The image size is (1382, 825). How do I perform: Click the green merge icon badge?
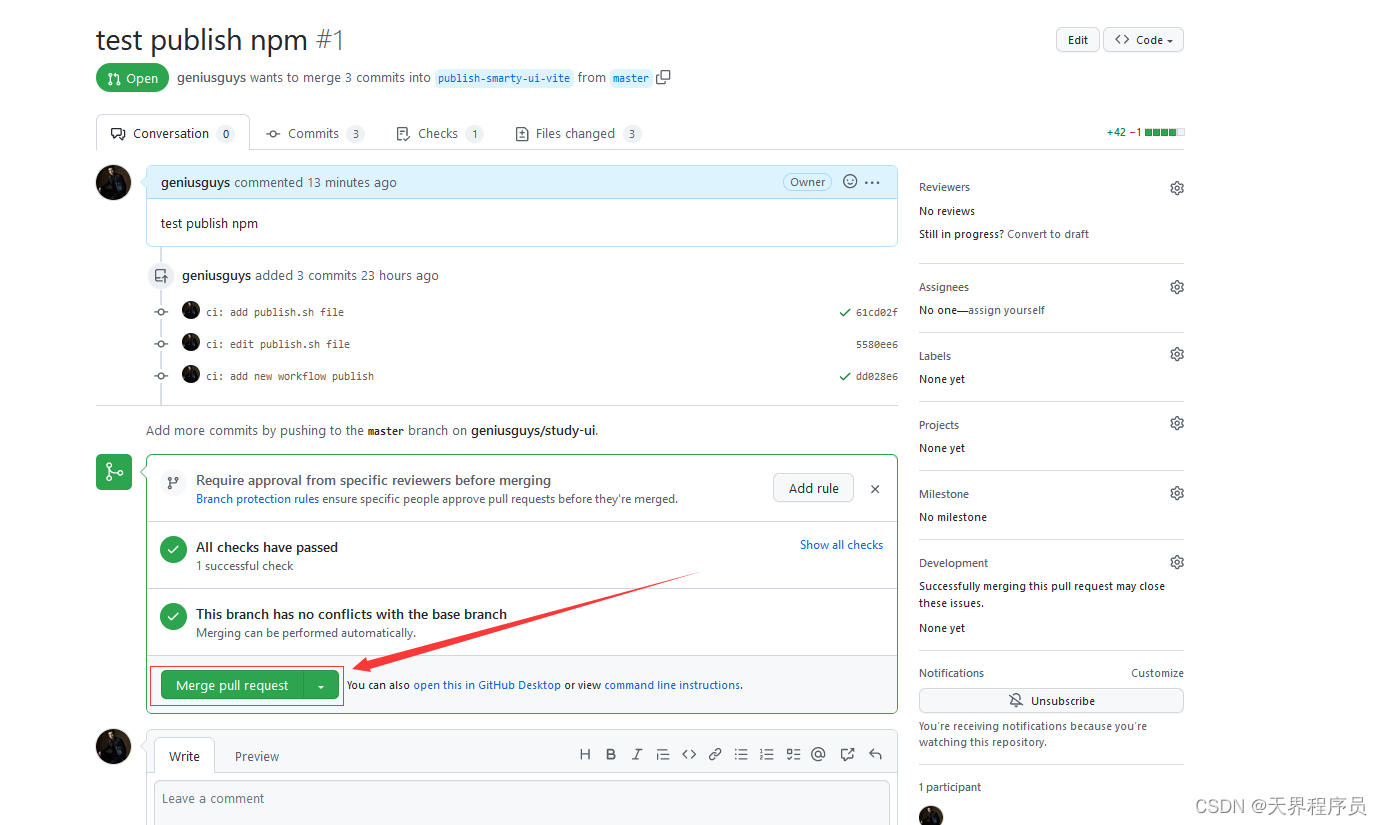(x=114, y=472)
